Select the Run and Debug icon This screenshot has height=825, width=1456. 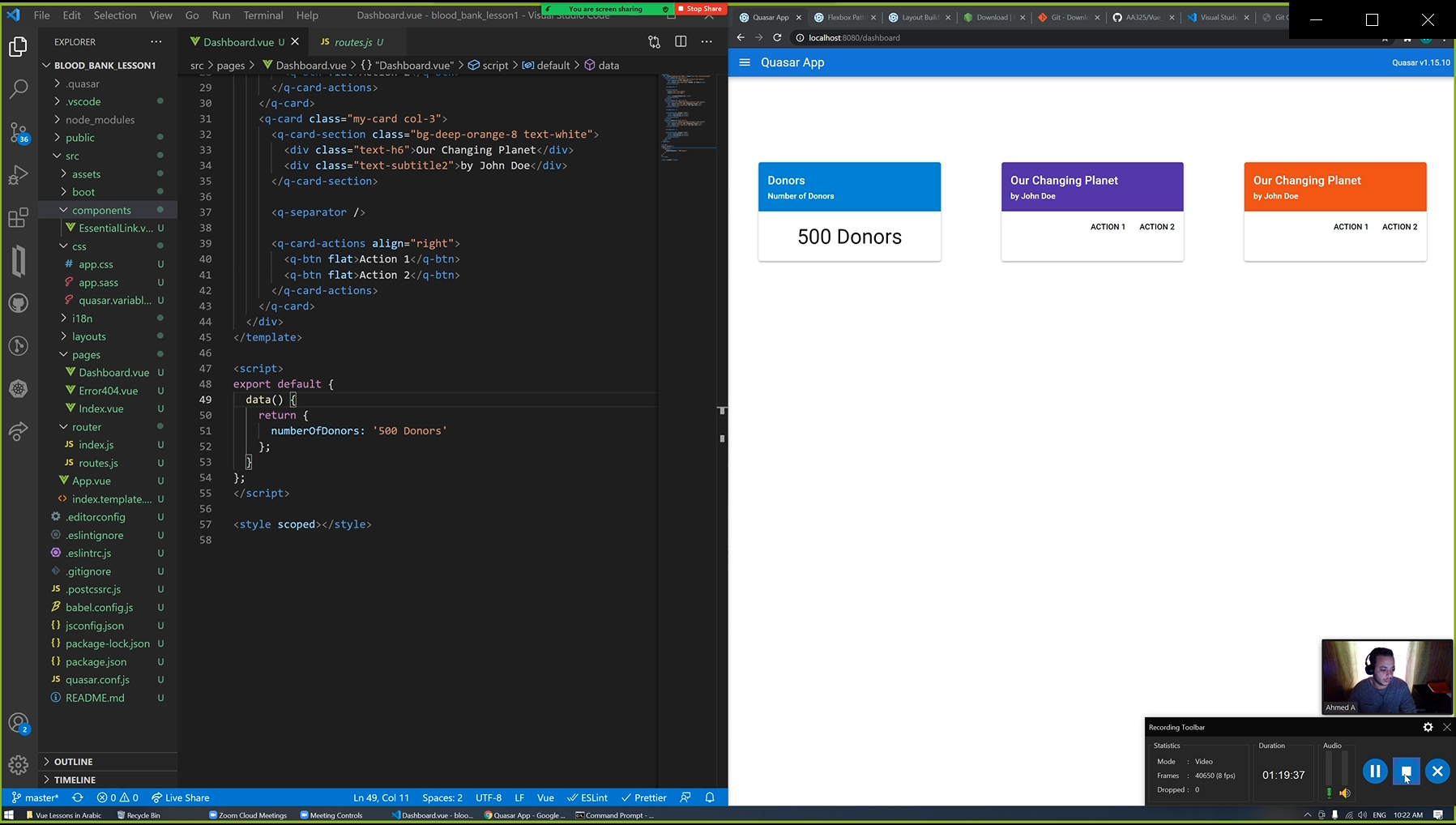18,174
